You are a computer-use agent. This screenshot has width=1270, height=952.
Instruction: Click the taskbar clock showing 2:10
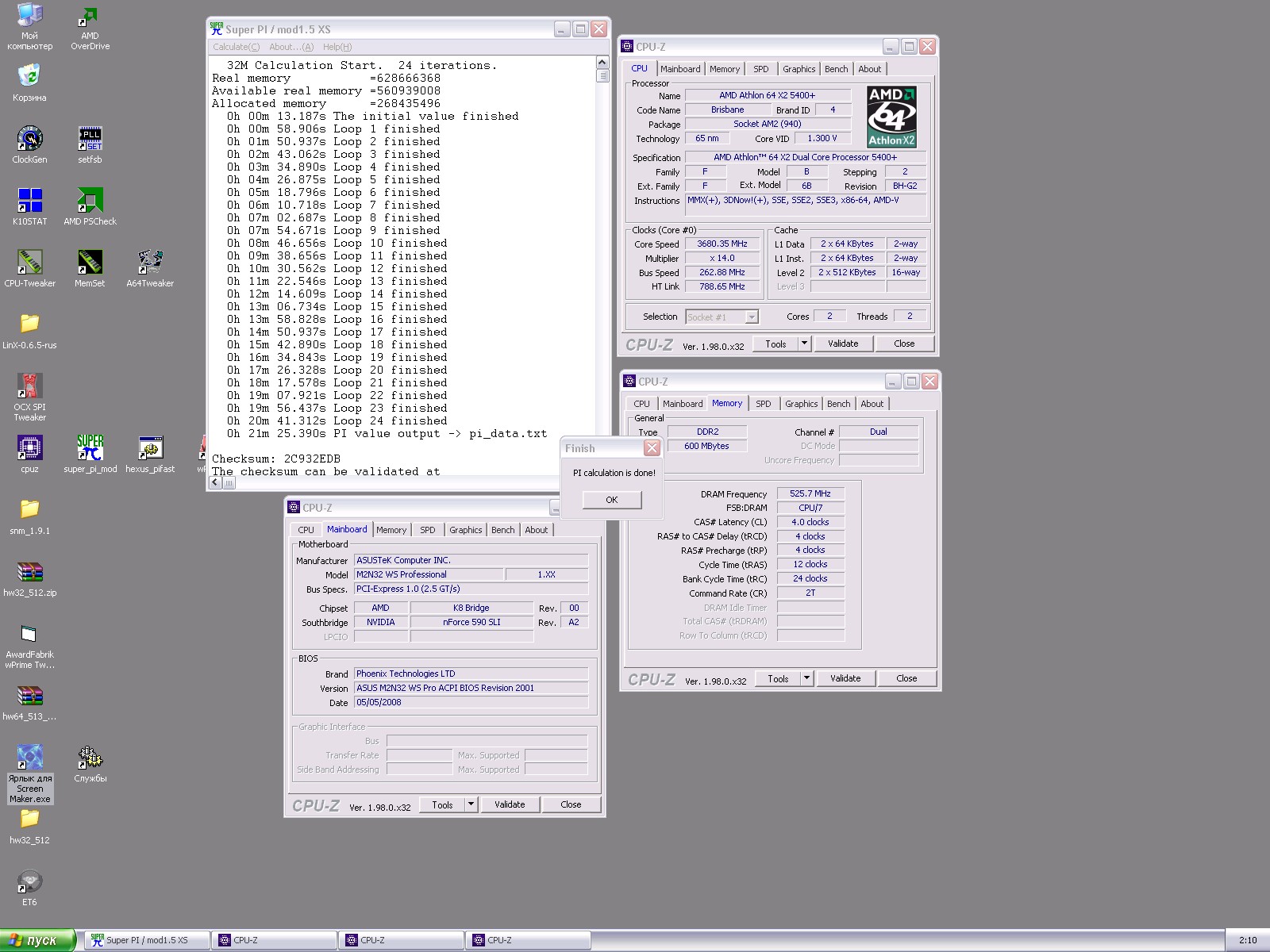pyautogui.click(x=1248, y=940)
